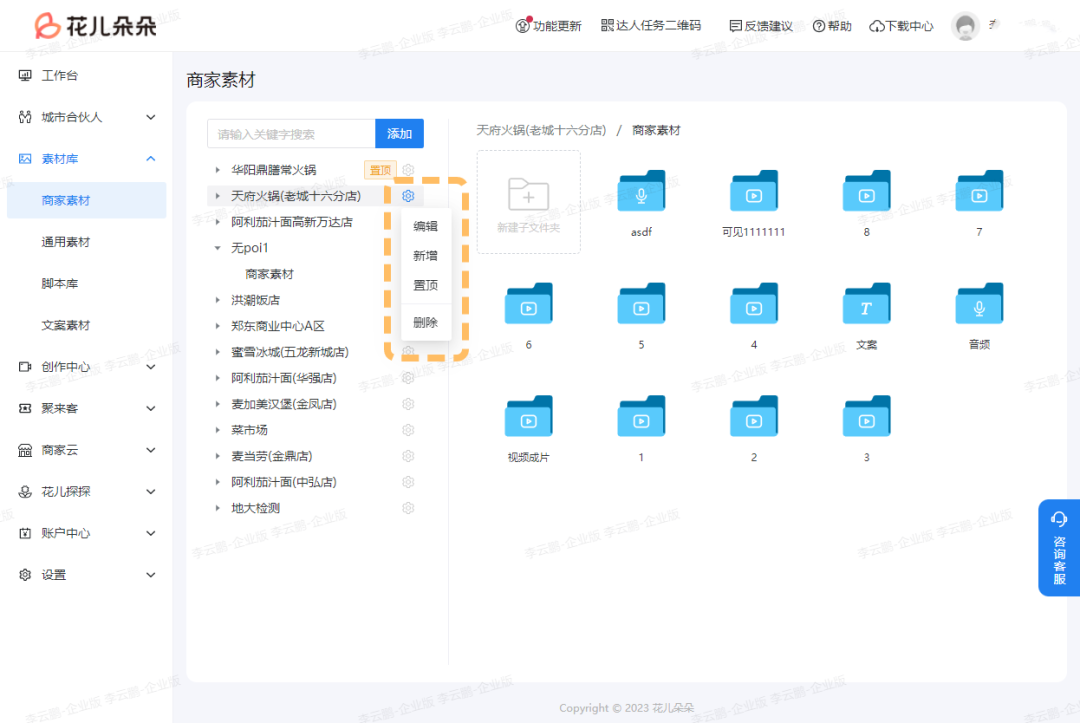The image size is (1080, 723).
Task: Open 达人任务二维码 in header
Action: pyautogui.click(x=651, y=25)
